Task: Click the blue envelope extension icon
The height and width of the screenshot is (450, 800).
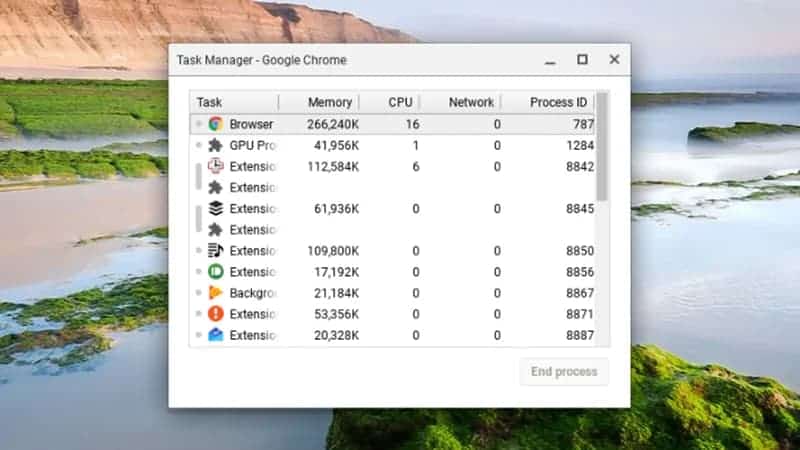Action: (215, 335)
